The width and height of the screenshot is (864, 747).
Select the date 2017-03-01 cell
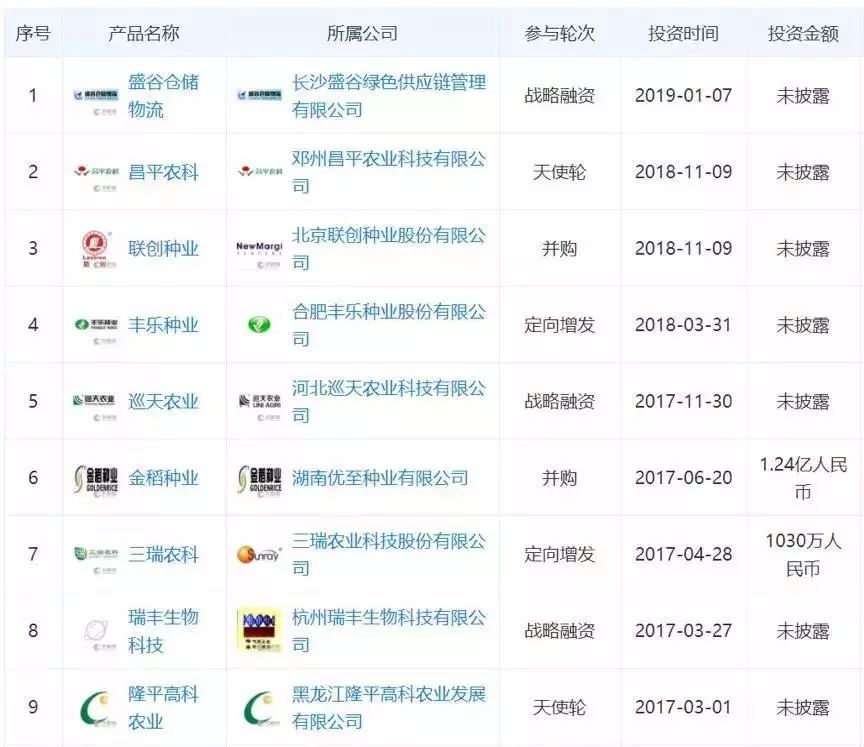tap(683, 707)
